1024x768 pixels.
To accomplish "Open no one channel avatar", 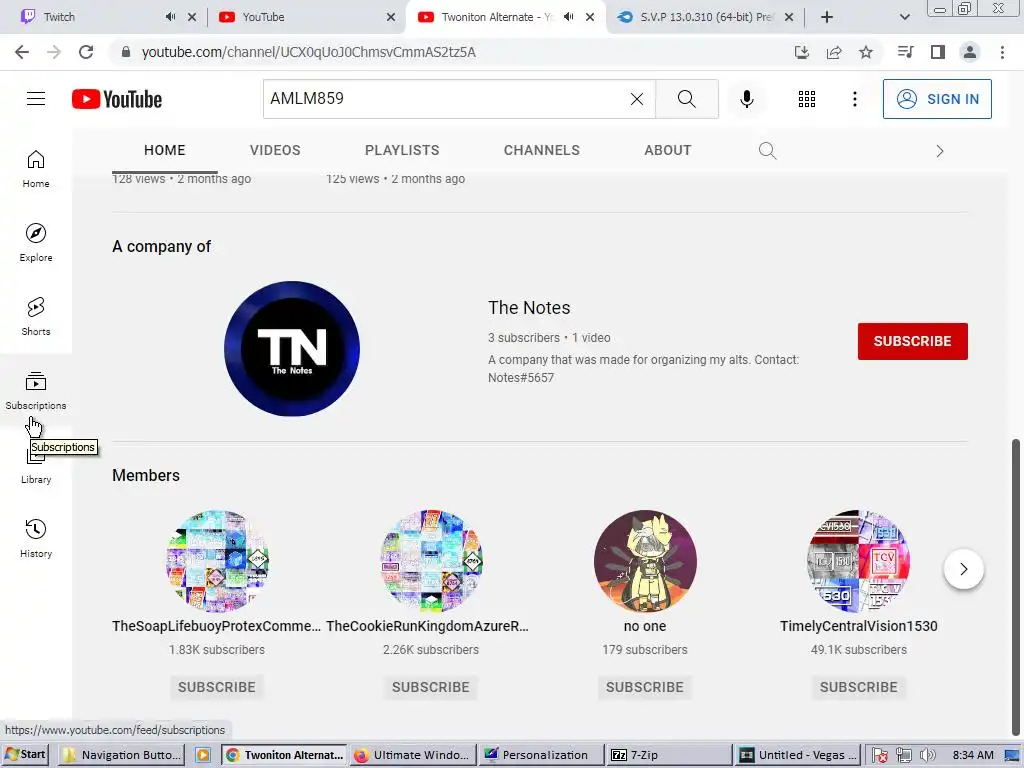I will (645, 561).
